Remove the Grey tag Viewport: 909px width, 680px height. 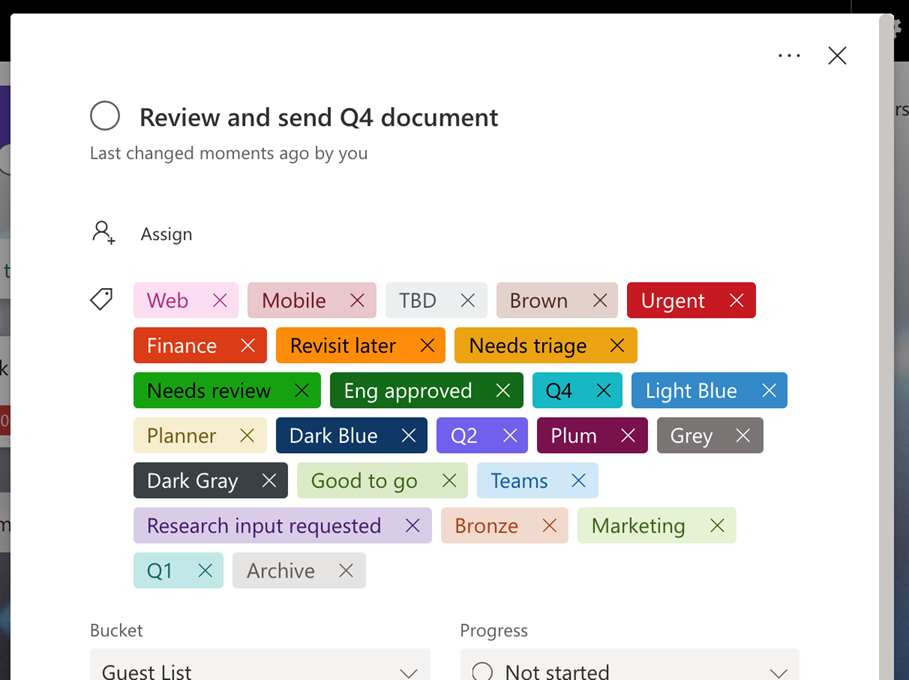[x=742, y=435]
